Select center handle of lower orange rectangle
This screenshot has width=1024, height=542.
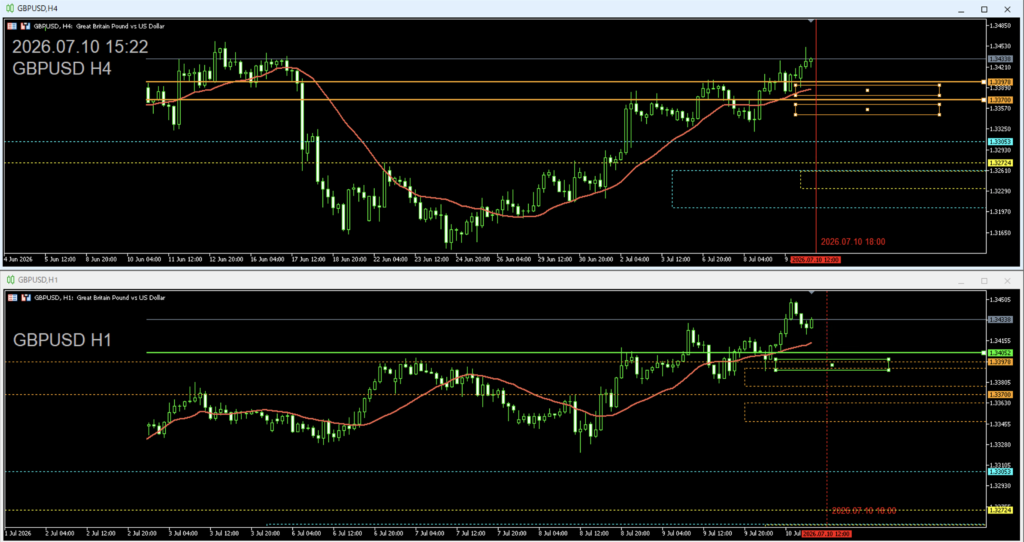point(867,110)
